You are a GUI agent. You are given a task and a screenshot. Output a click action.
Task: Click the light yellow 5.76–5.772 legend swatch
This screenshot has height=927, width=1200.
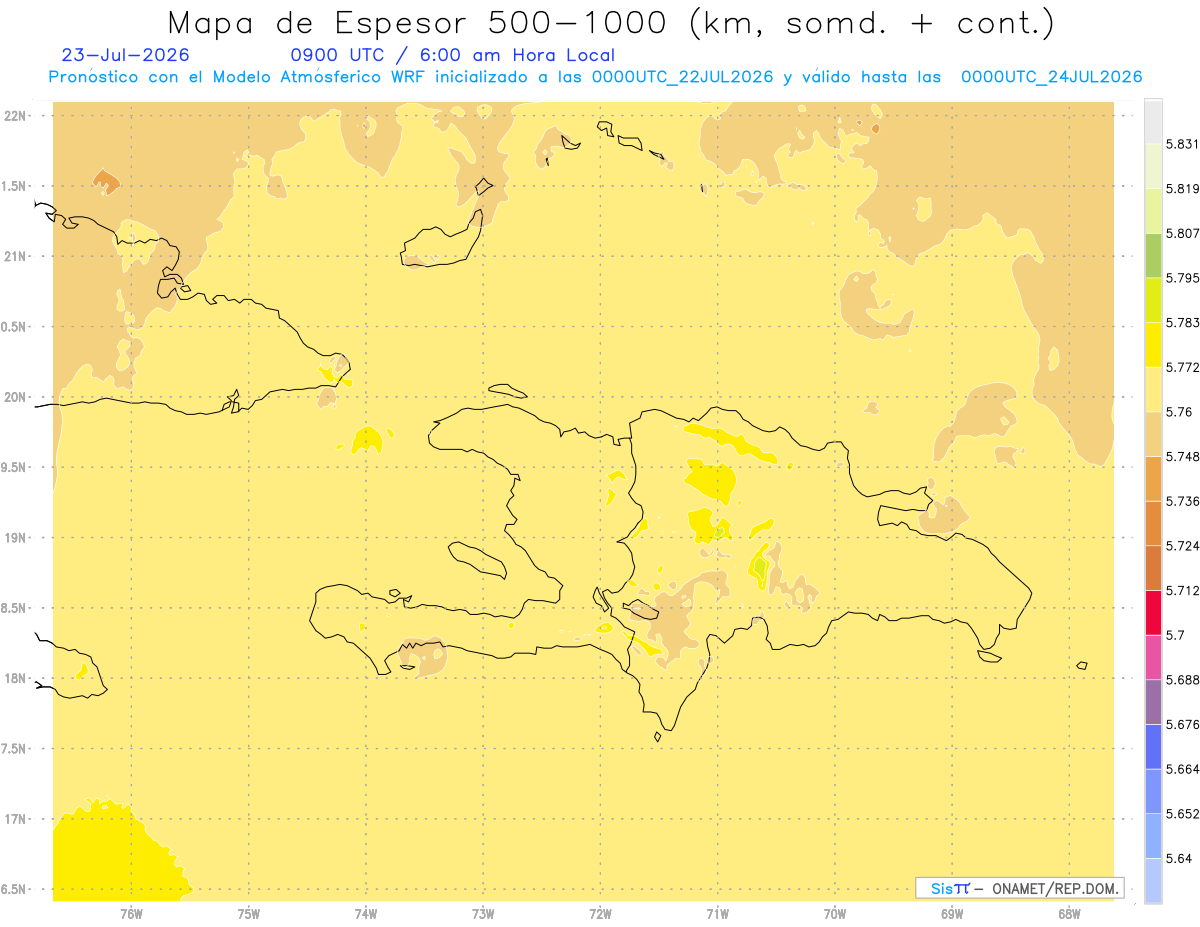point(1153,389)
